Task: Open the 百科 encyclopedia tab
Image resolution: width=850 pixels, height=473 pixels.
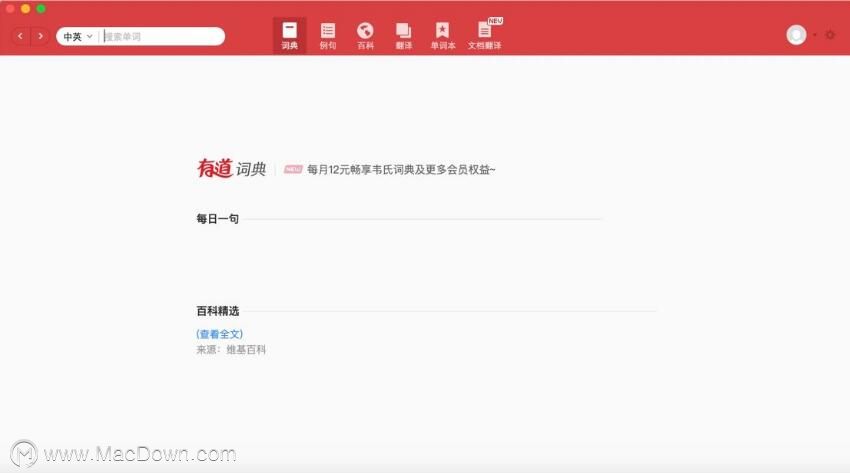Action: click(x=365, y=36)
